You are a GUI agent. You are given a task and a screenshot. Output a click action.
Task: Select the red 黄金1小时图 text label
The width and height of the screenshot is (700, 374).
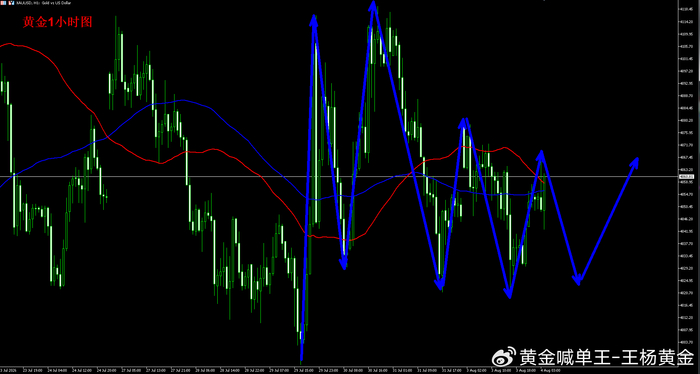tap(58, 22)
